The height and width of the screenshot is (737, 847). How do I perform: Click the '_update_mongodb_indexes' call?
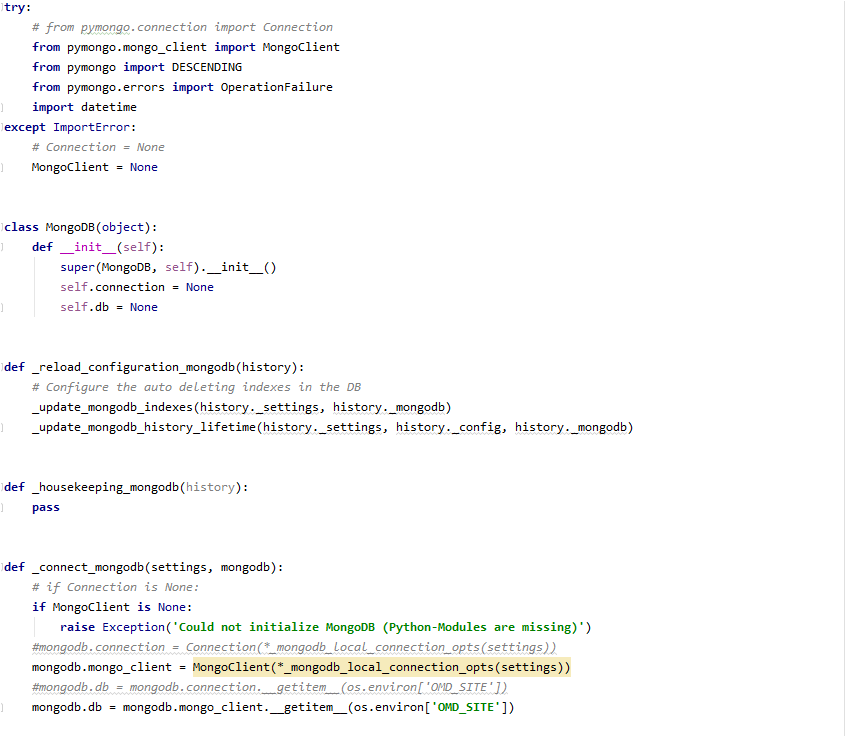tap(112, 407)
